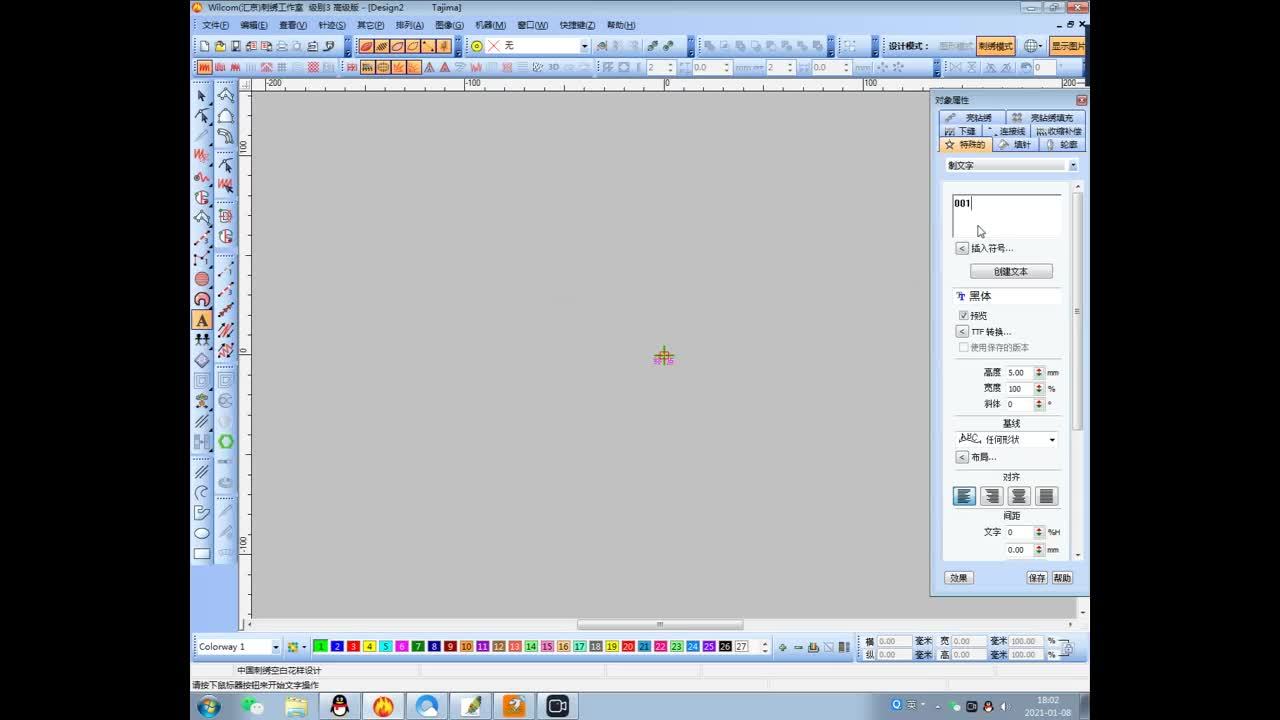This screenshot has width=1280, height=720.
Task: Click the New blank design icon
Action: click(x=205, y=46)
